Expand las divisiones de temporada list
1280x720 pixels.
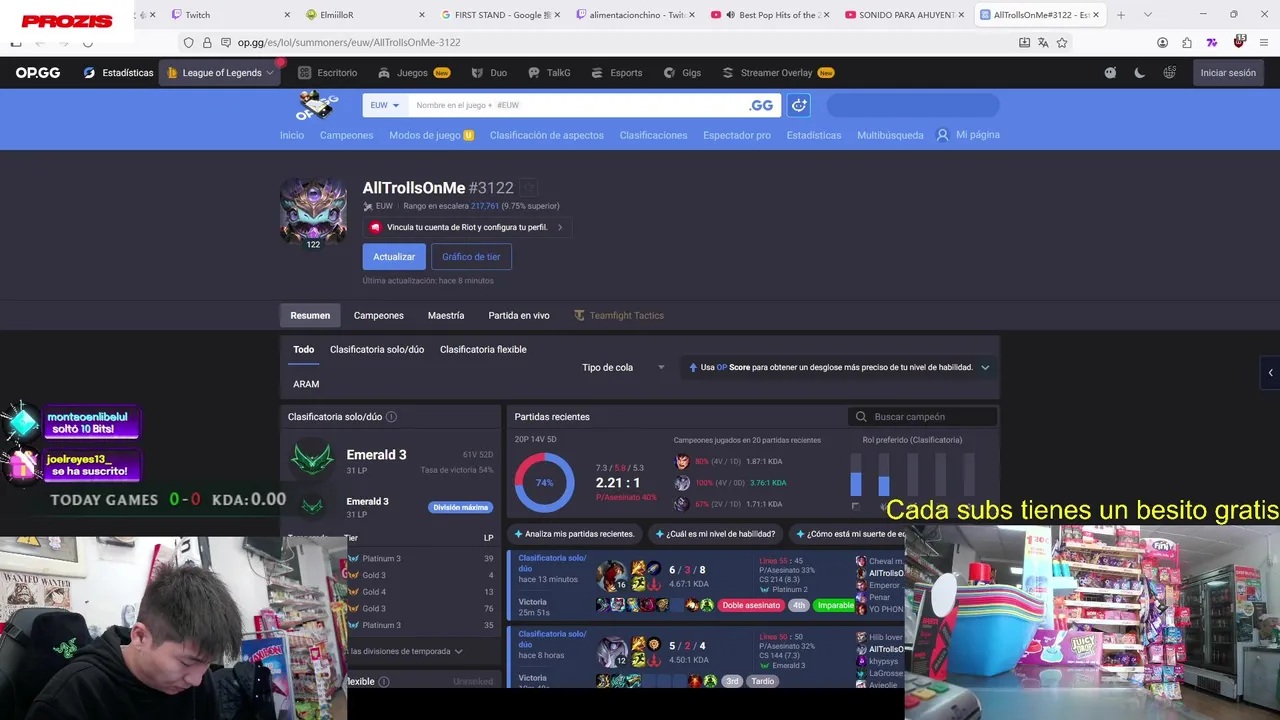click(x=405, y=651)
